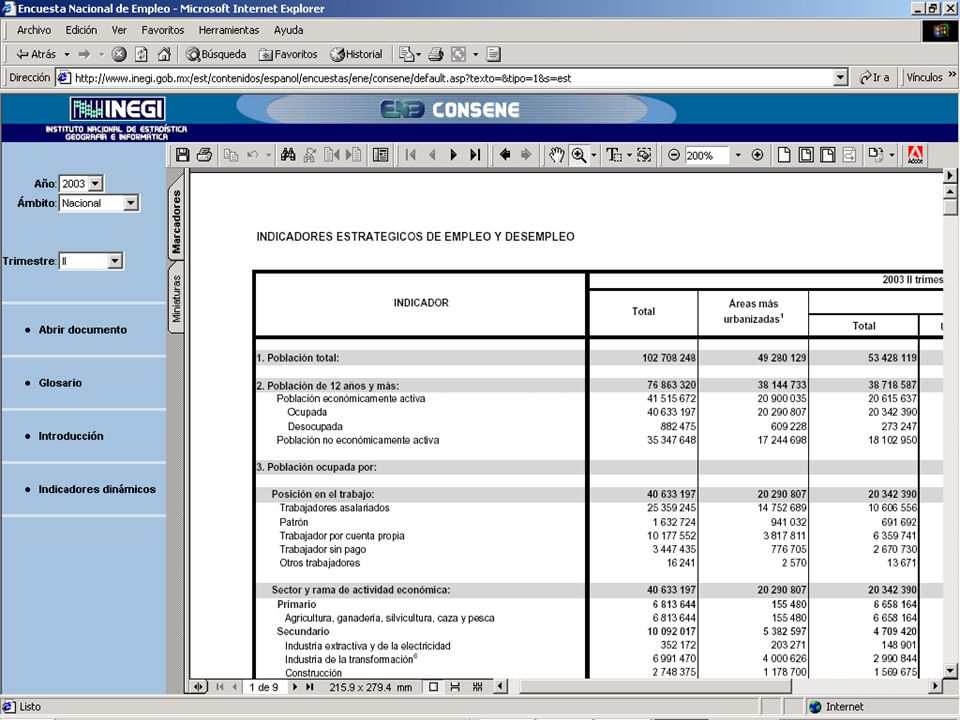The width and height of the screenshot is (960, 720).
Task: Toggle the navigation pane icon
Action: pyautogui.click(x=381, y=155)
